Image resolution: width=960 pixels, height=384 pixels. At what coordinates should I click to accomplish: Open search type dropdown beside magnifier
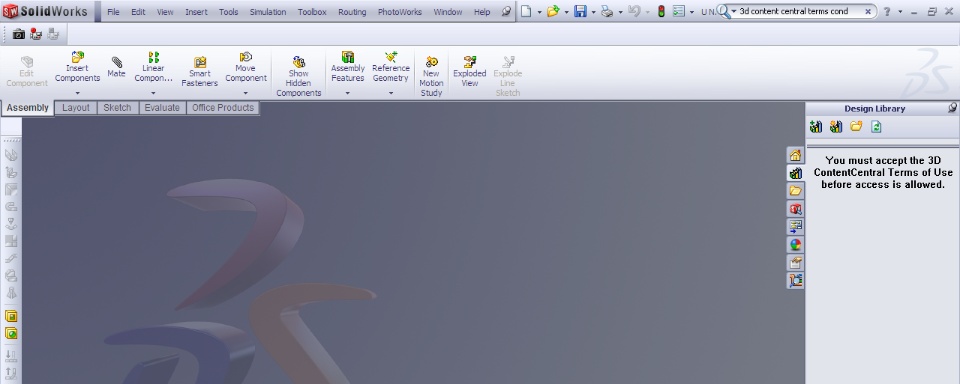733,11
